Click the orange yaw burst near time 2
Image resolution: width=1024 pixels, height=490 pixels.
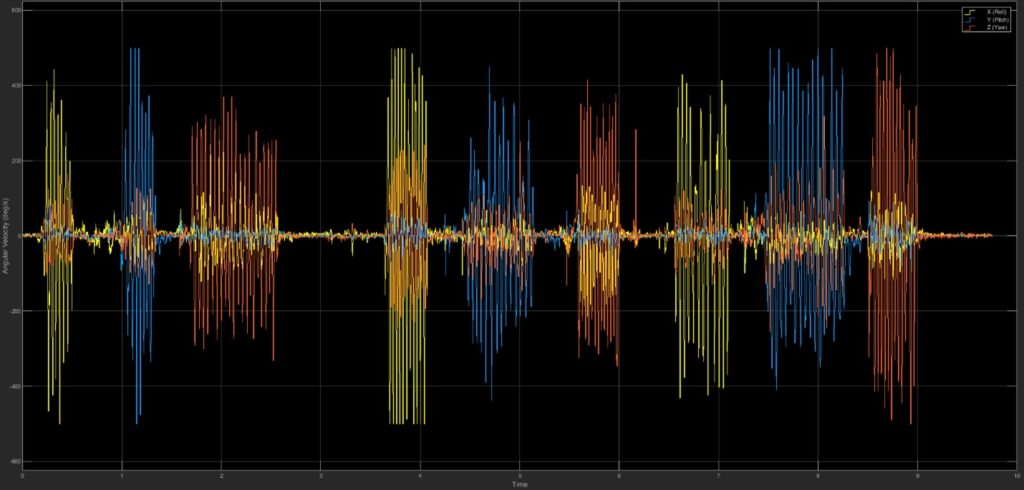(230, 160)
